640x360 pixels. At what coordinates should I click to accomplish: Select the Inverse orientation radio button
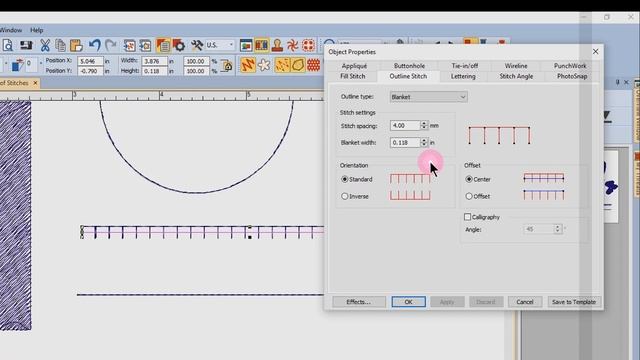pos(344,196)
